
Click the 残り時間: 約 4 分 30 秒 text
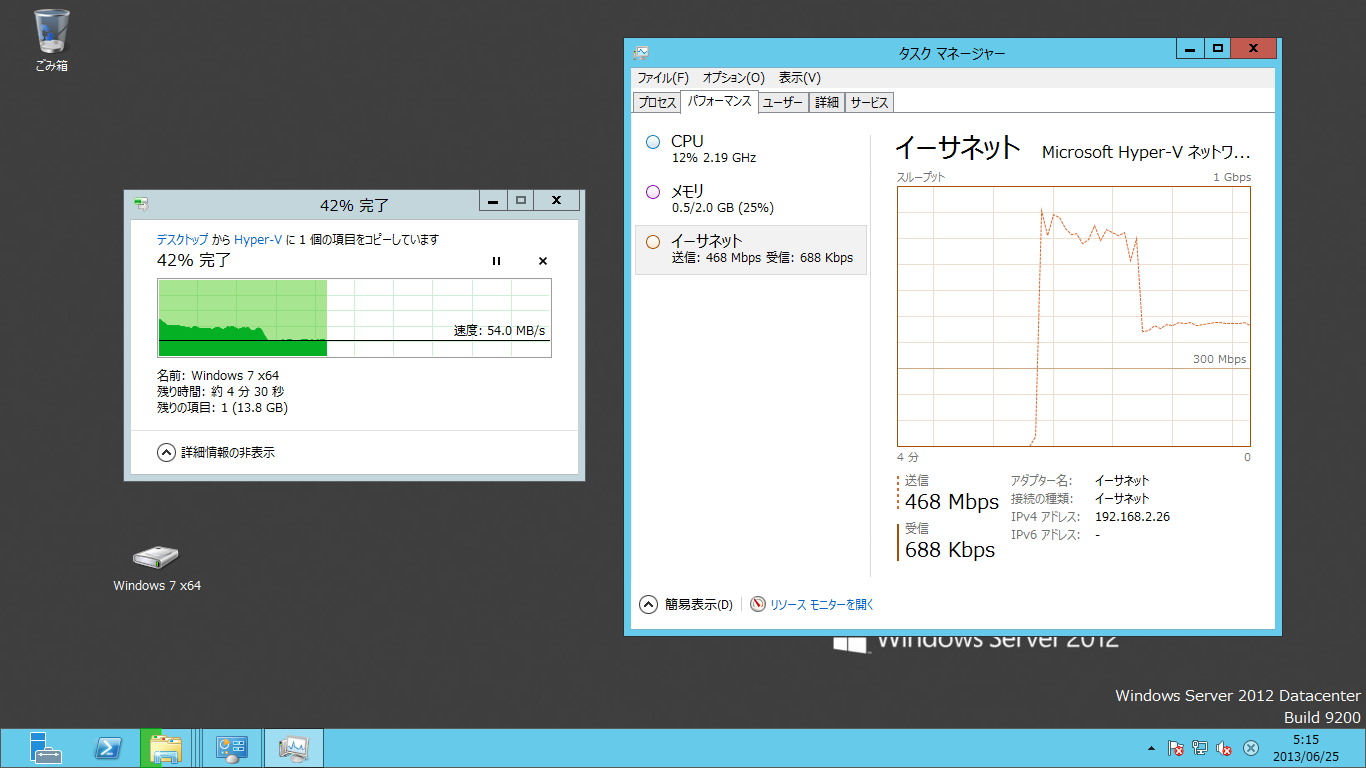click(220, 392)
